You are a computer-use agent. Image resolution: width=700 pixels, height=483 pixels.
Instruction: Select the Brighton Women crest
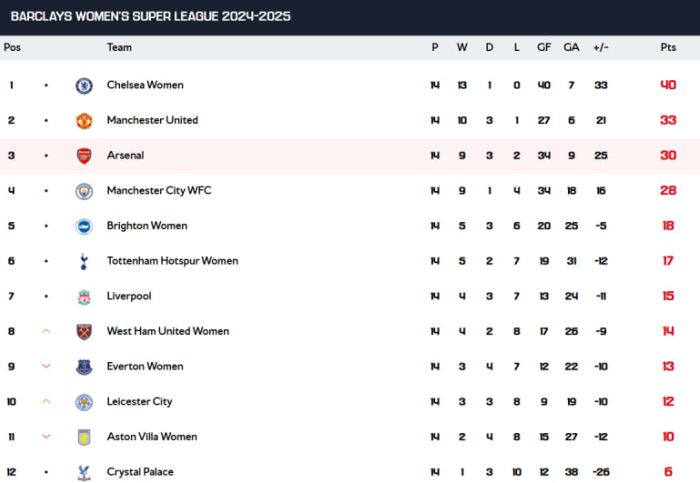click(x=84, y=226)
